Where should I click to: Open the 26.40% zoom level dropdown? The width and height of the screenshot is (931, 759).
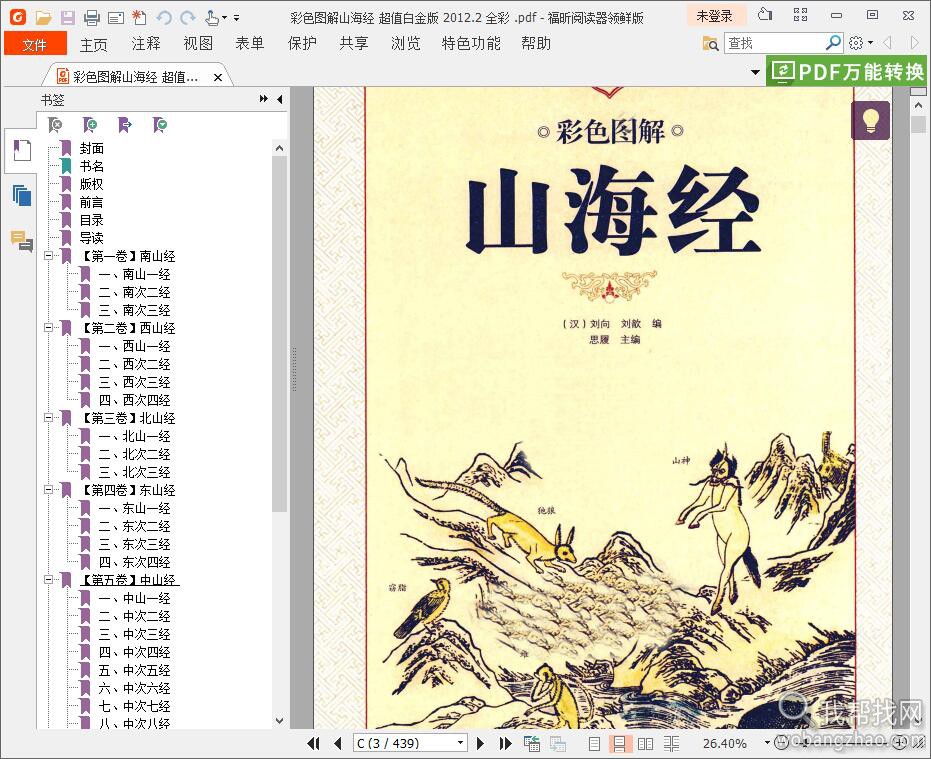point(767,743)
